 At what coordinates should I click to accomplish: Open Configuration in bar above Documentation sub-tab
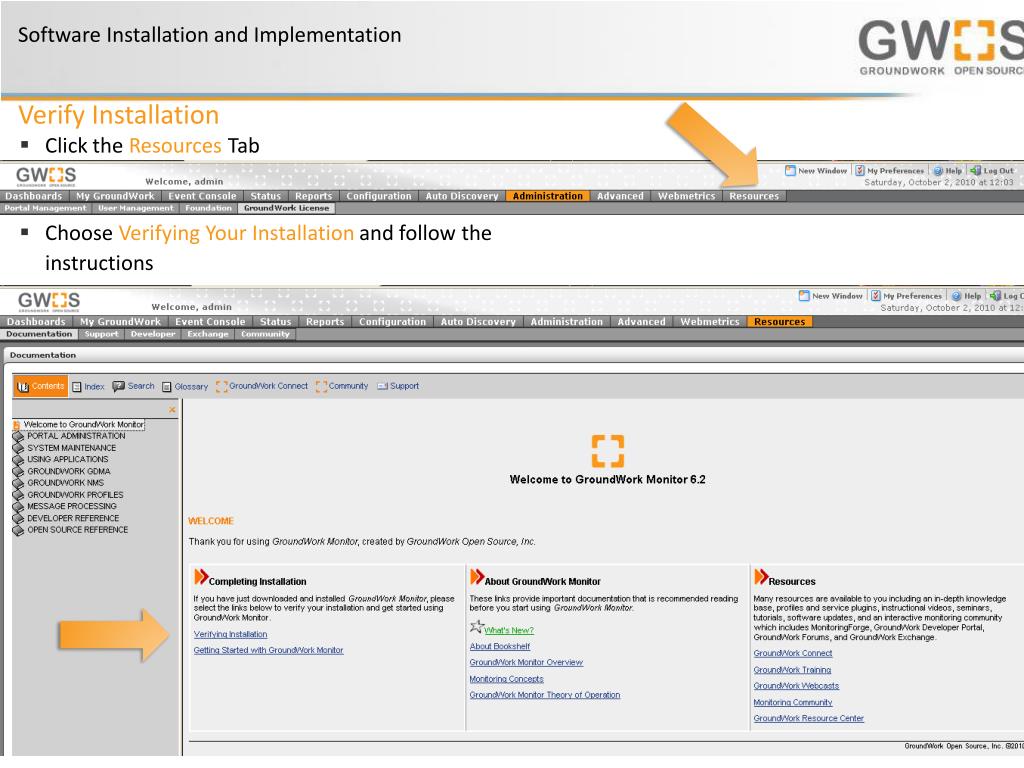(392, 322)
